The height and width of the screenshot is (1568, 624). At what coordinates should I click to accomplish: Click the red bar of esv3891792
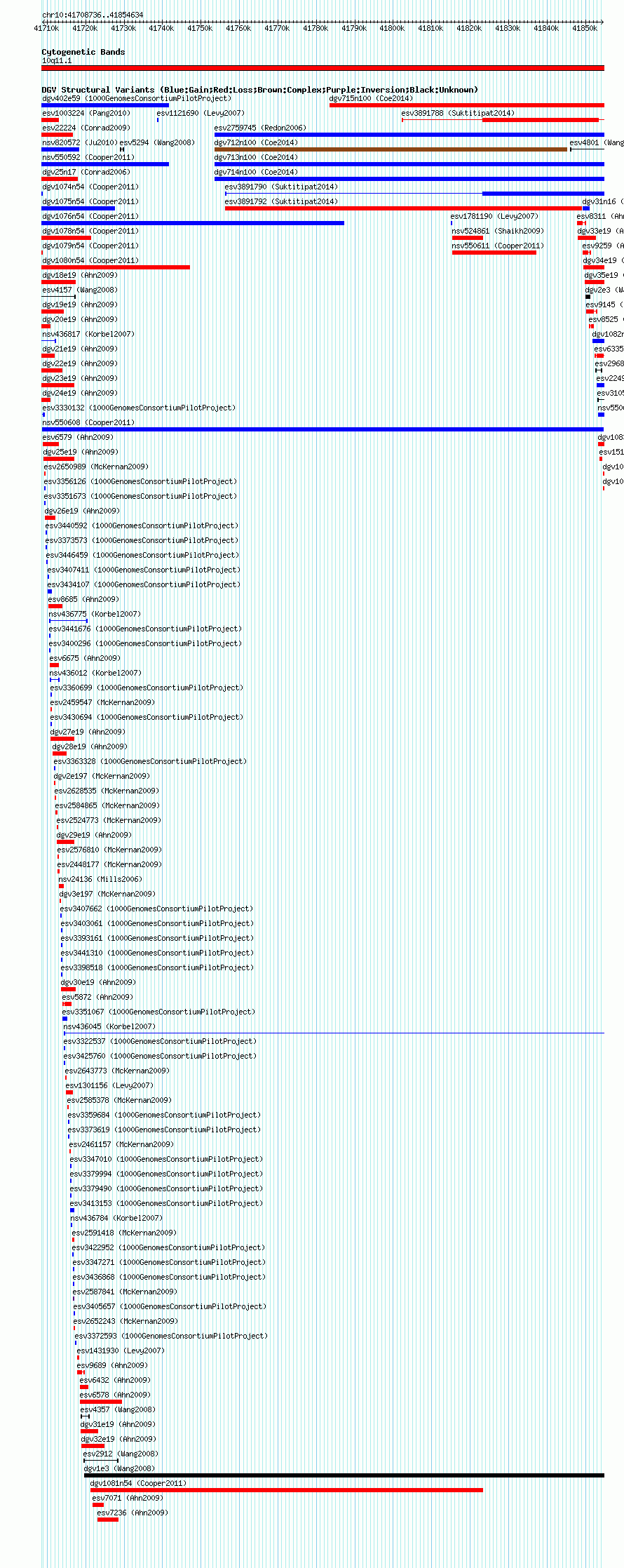[x=403, y=208]
